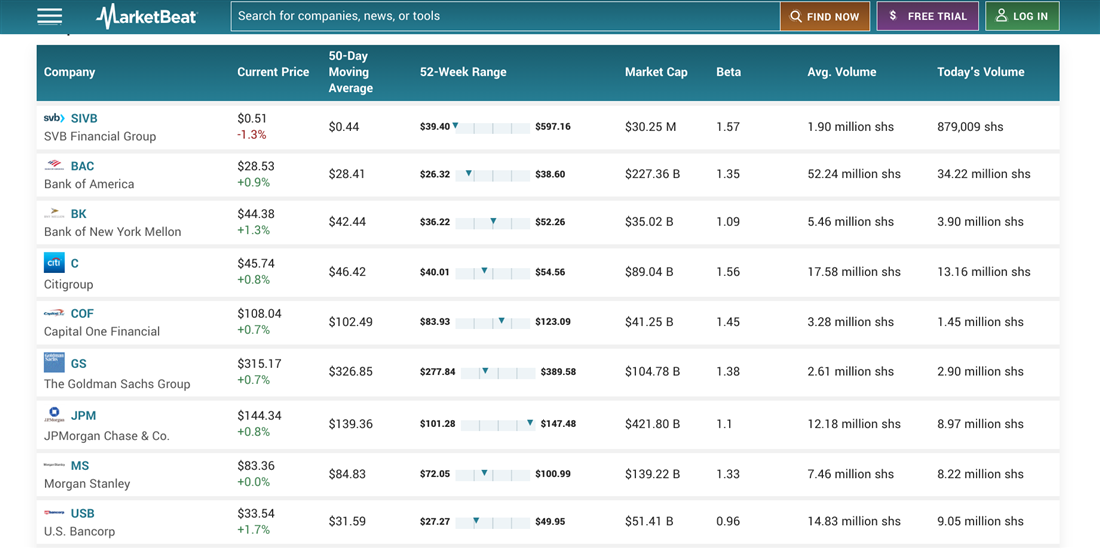The width and height of the screenshot is (1100, 549).
Task: Sort table by Current Price column
Action: (x=273, y=72)
